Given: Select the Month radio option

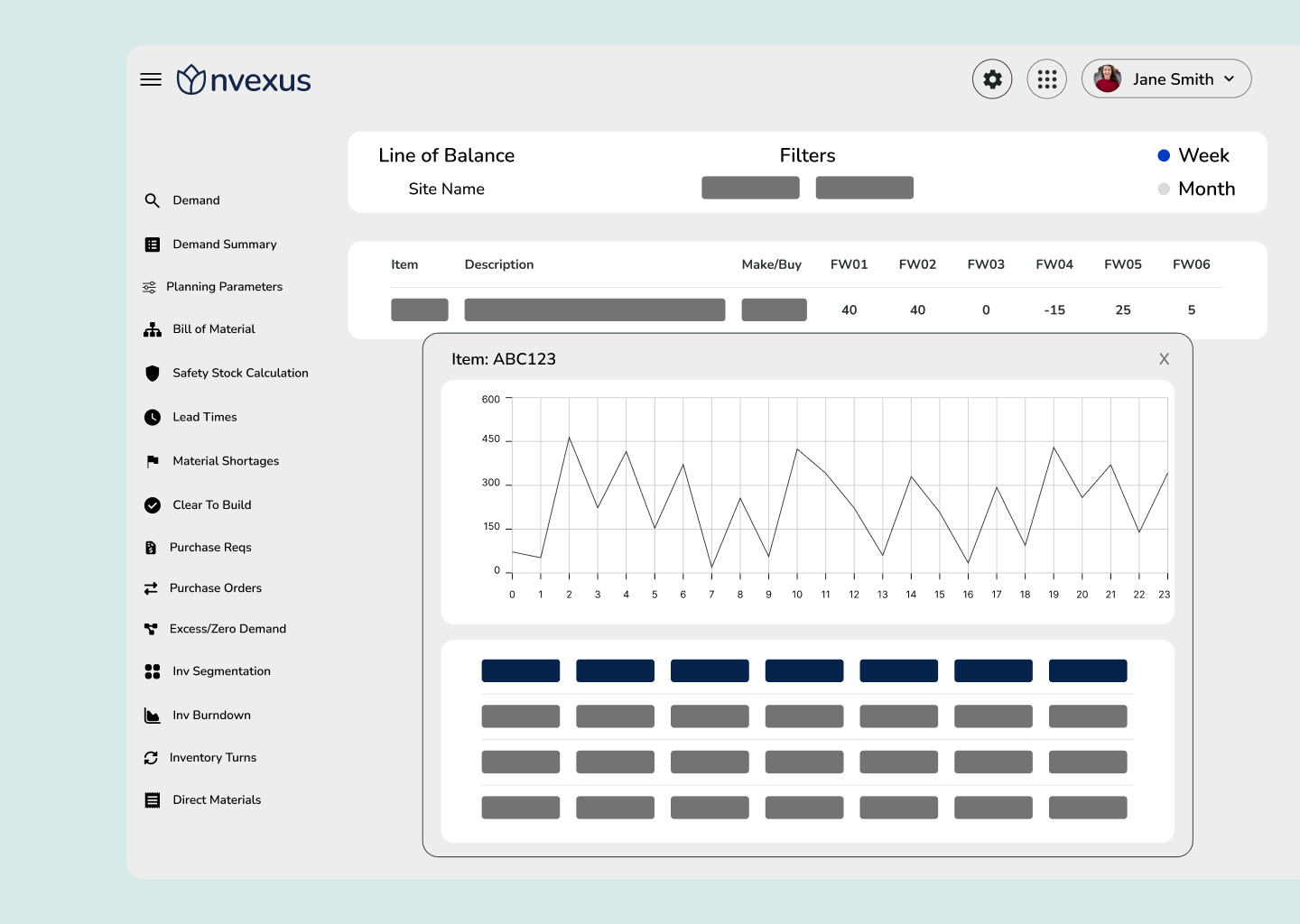Looking at the screenshot, I should click(x=1164, y=189).
